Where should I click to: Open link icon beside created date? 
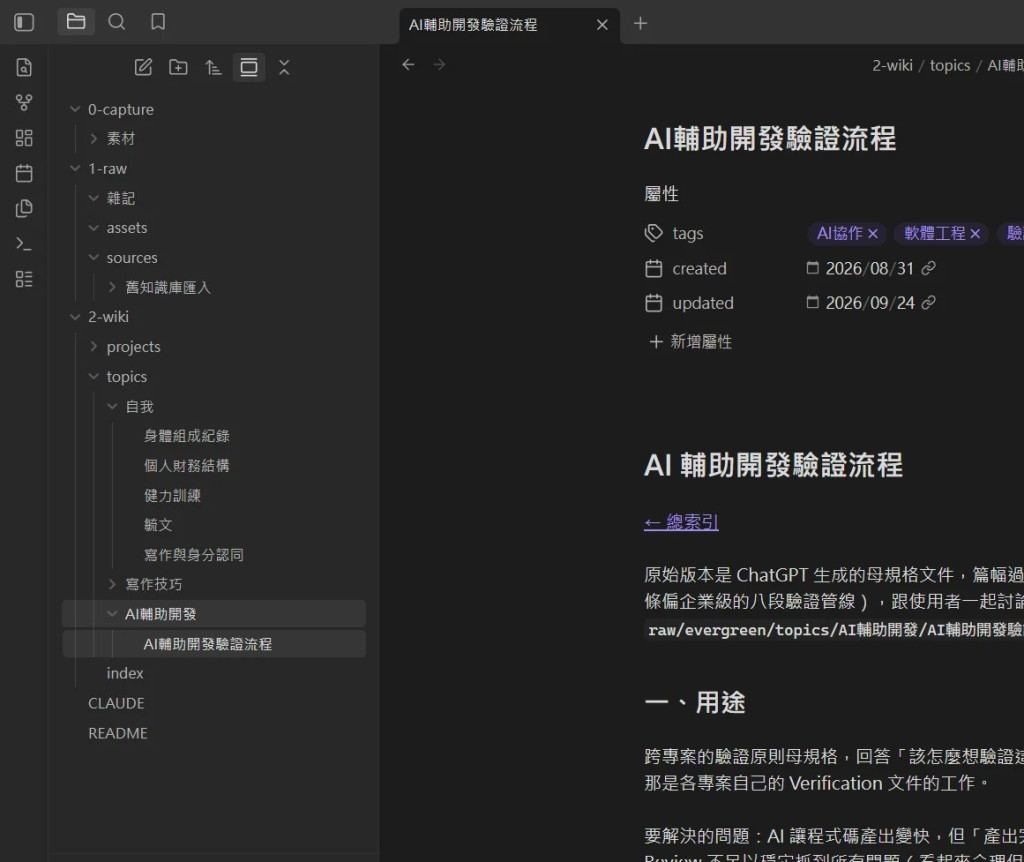click(929, 268)
